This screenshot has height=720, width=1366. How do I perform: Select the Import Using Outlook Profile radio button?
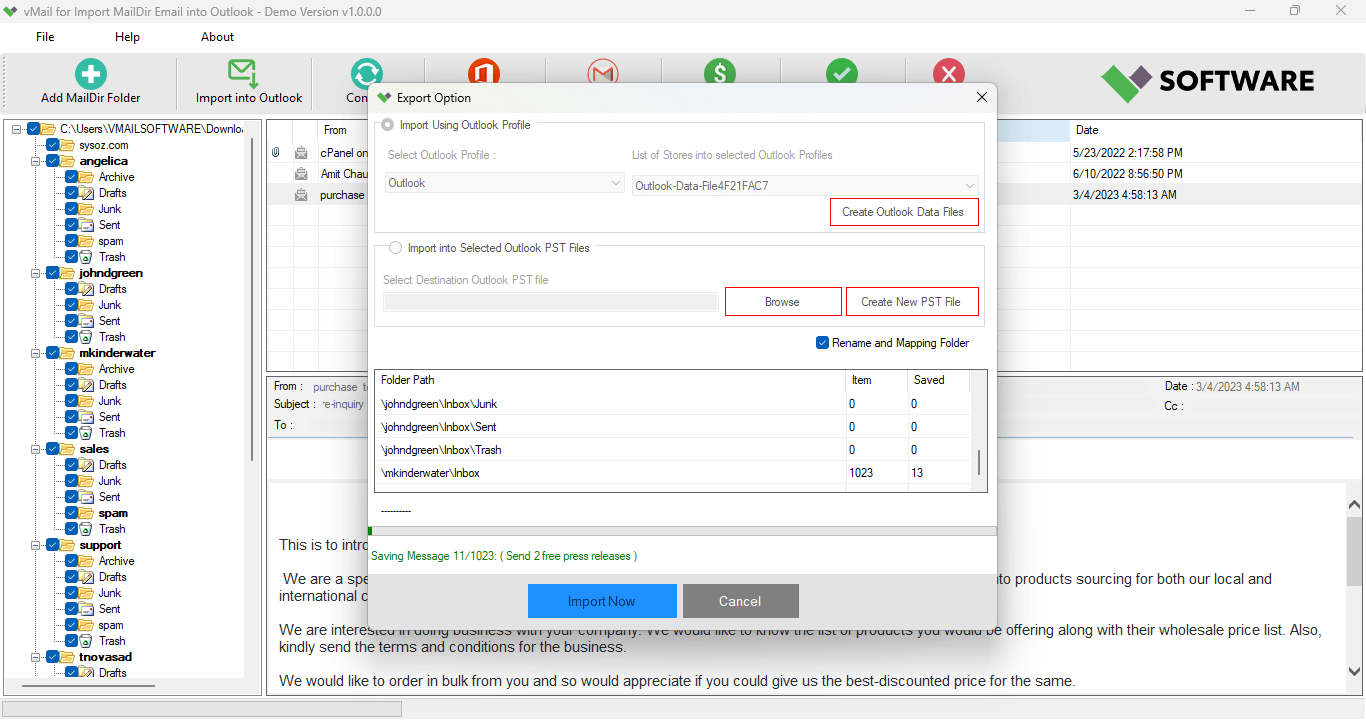pyautogui.click(x=387, y=126)
